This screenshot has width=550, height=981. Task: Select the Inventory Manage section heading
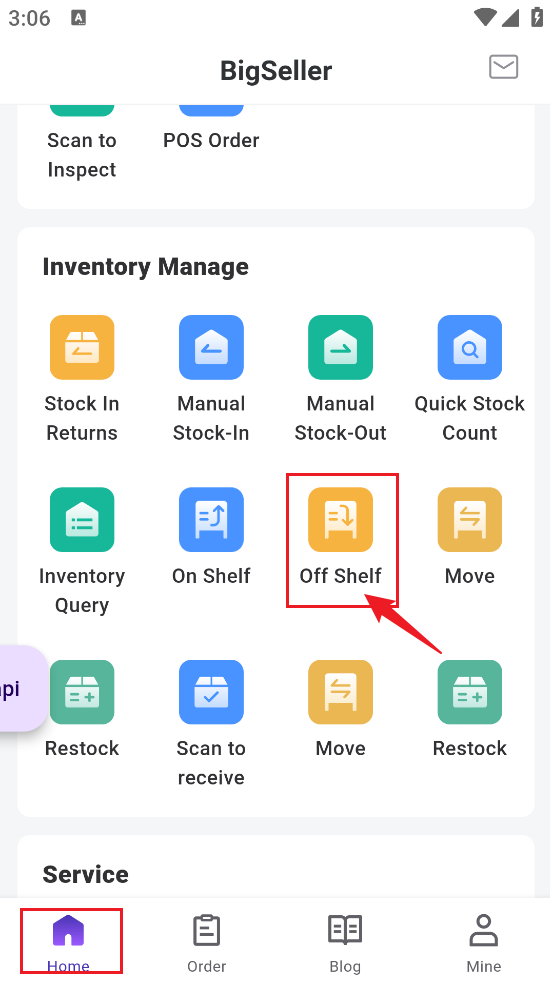point(145,267)
